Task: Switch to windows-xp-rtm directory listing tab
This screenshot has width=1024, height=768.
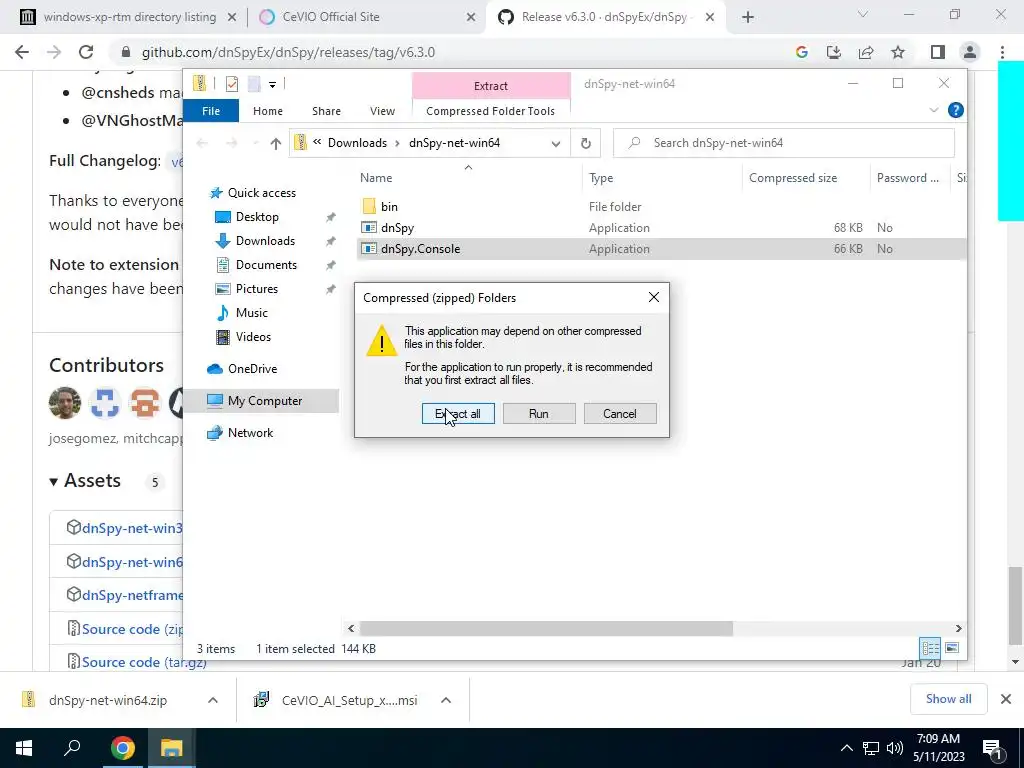Action: [129, 17]
